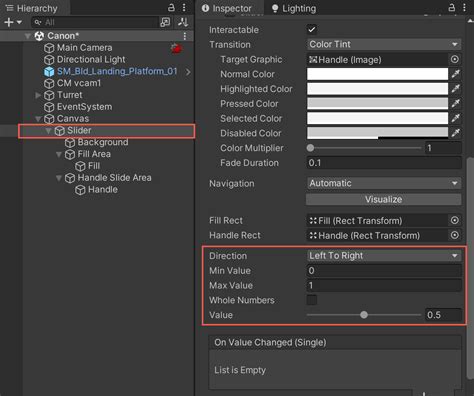Click the Pressed Color swatch
This screenshot has width=474, height=396.
pyautogui.click(x=377, y=103)
